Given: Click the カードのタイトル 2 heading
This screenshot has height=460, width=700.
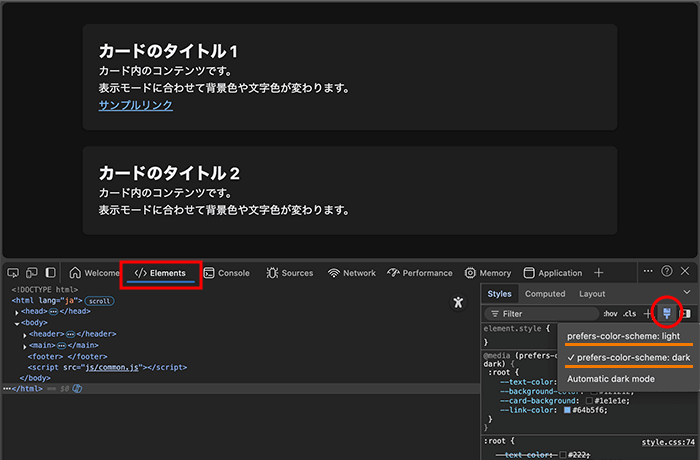Looking at the screenshot, I should point(169,173).
